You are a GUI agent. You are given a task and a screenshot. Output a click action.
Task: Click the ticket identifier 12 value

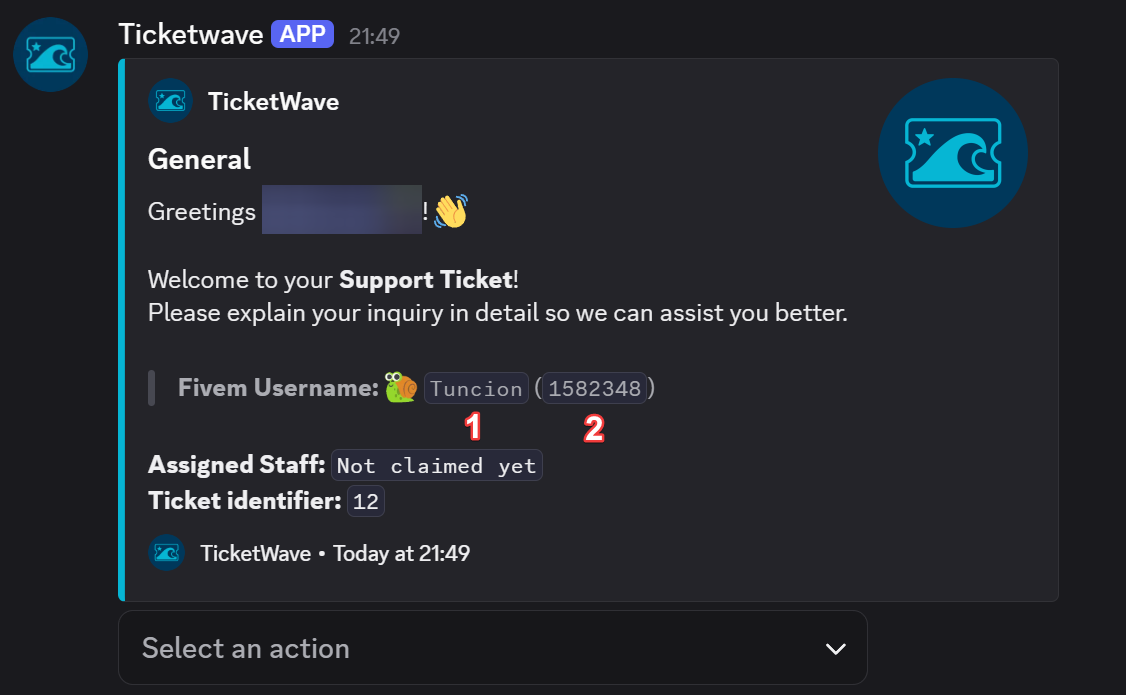(x=366, y=501)
